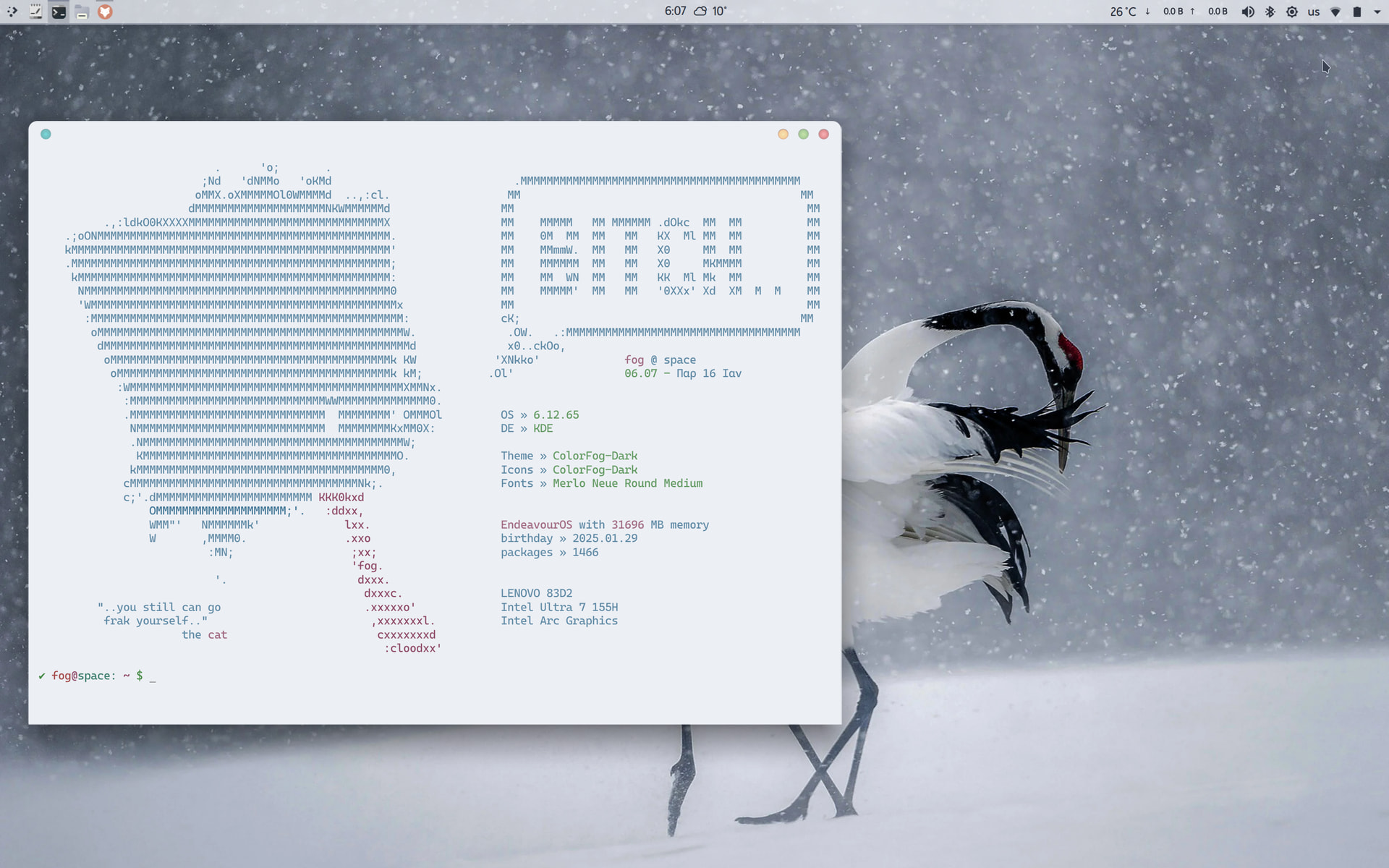Open the network download speed monitor

click(x=1165, y=12)
